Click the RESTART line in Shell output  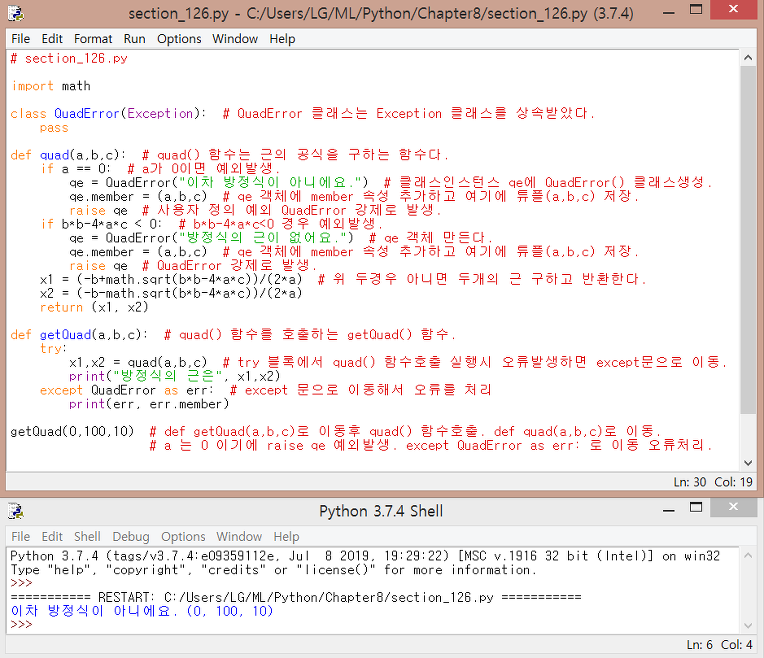point(296,598)
